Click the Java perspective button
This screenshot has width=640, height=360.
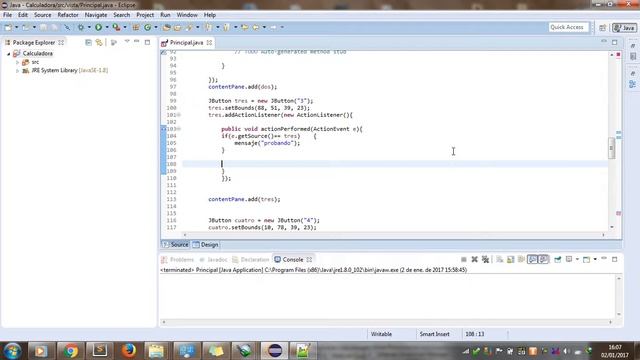[x=624, y=28]
